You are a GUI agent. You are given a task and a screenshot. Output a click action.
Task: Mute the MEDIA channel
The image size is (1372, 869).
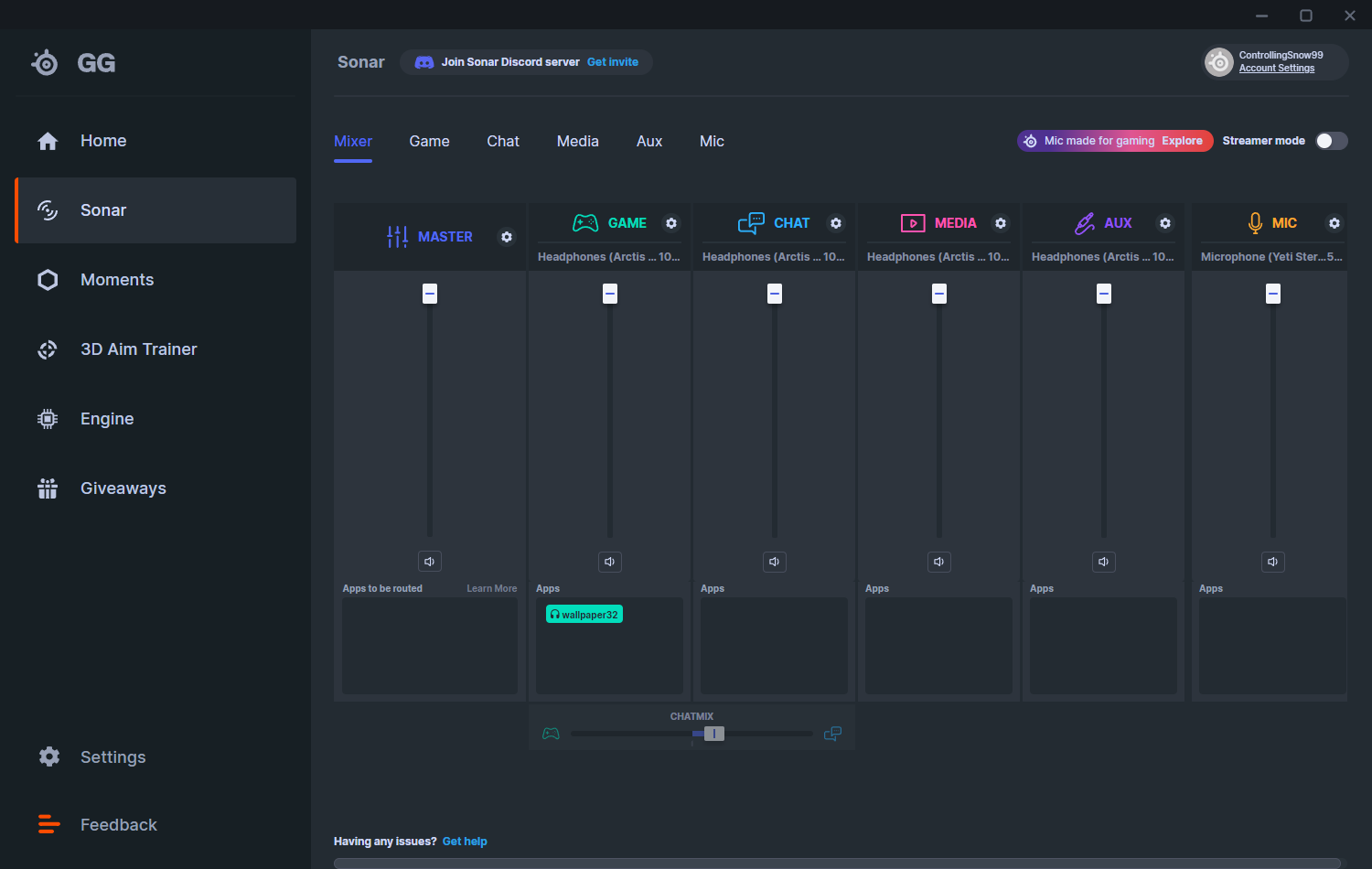(939, 562)
